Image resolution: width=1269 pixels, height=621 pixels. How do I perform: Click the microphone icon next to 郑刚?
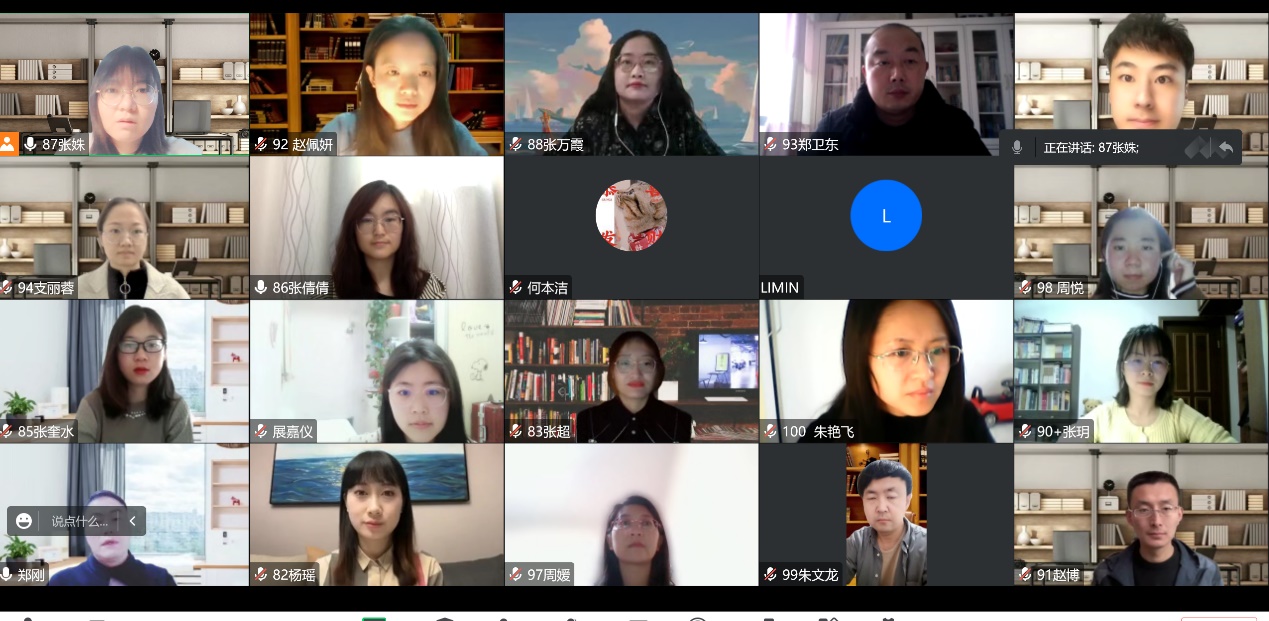pyautogui.click(x=7, y=575)
